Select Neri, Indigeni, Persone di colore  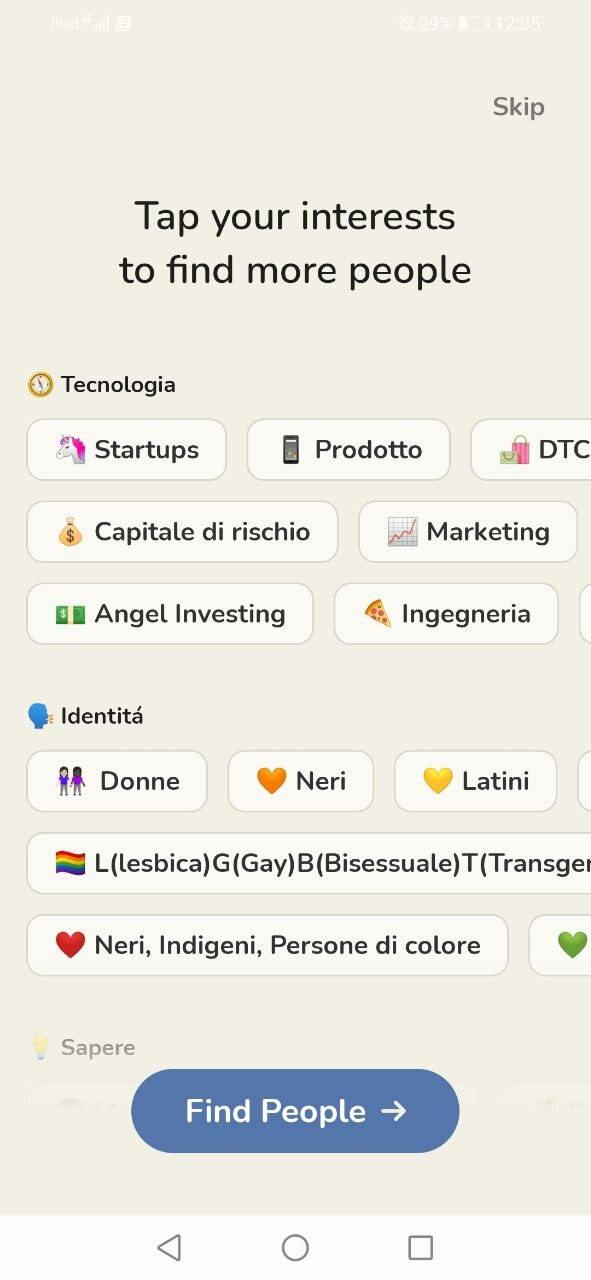pyautogui.click(x=267, y=945)
